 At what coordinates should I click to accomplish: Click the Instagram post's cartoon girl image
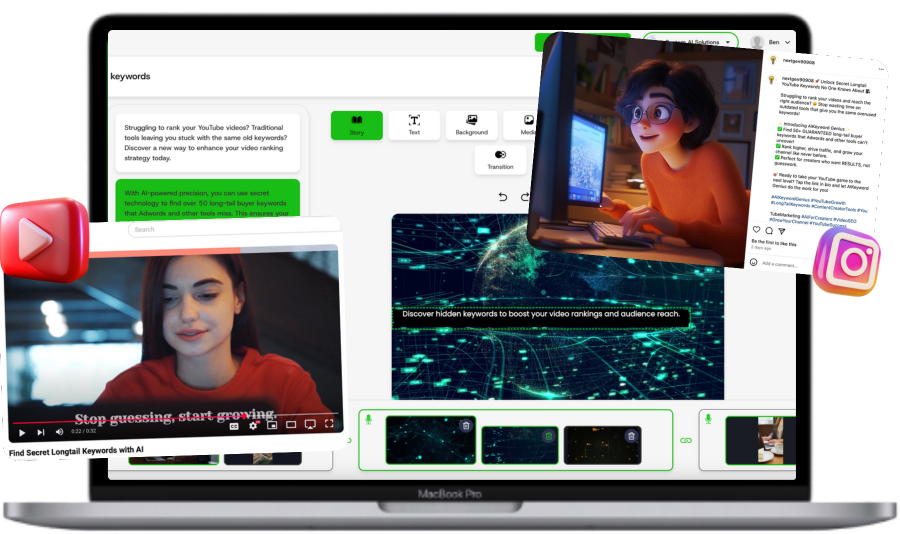click(643, 149)
